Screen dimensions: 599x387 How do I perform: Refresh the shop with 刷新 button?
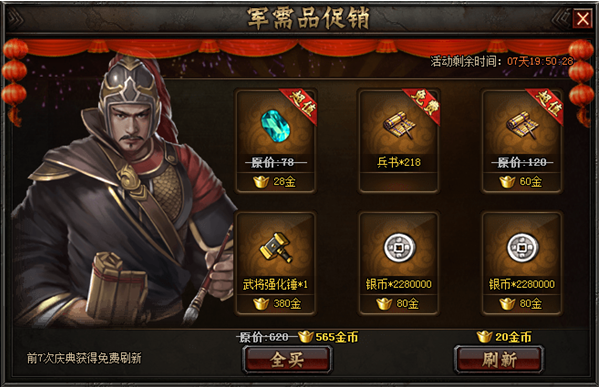(499, 359)
